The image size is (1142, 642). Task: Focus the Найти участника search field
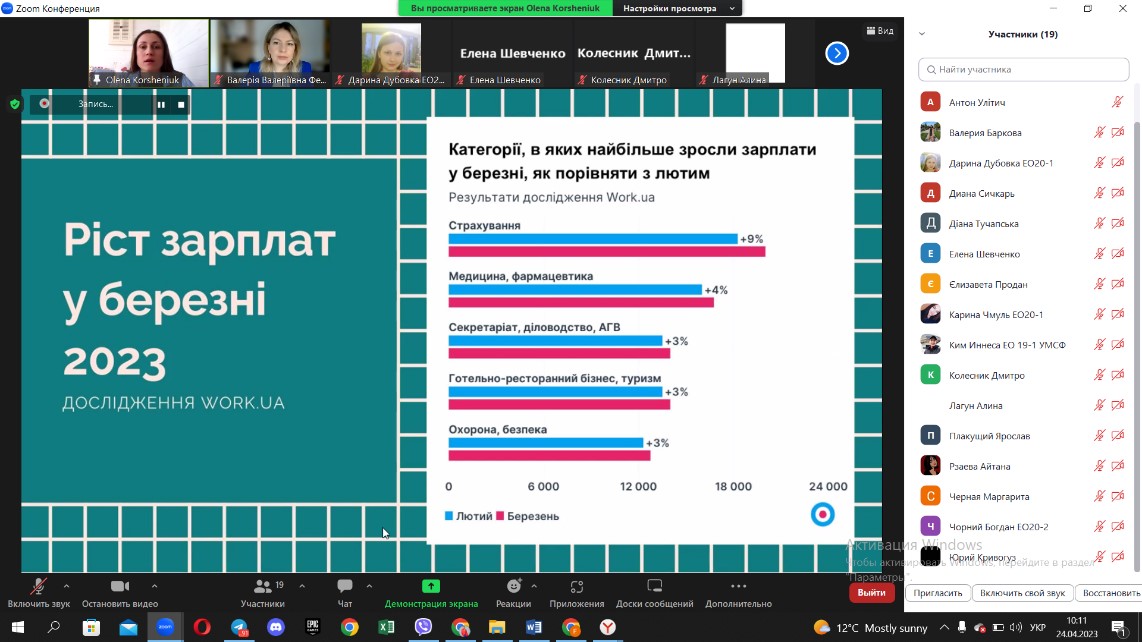click(1023, 69)
